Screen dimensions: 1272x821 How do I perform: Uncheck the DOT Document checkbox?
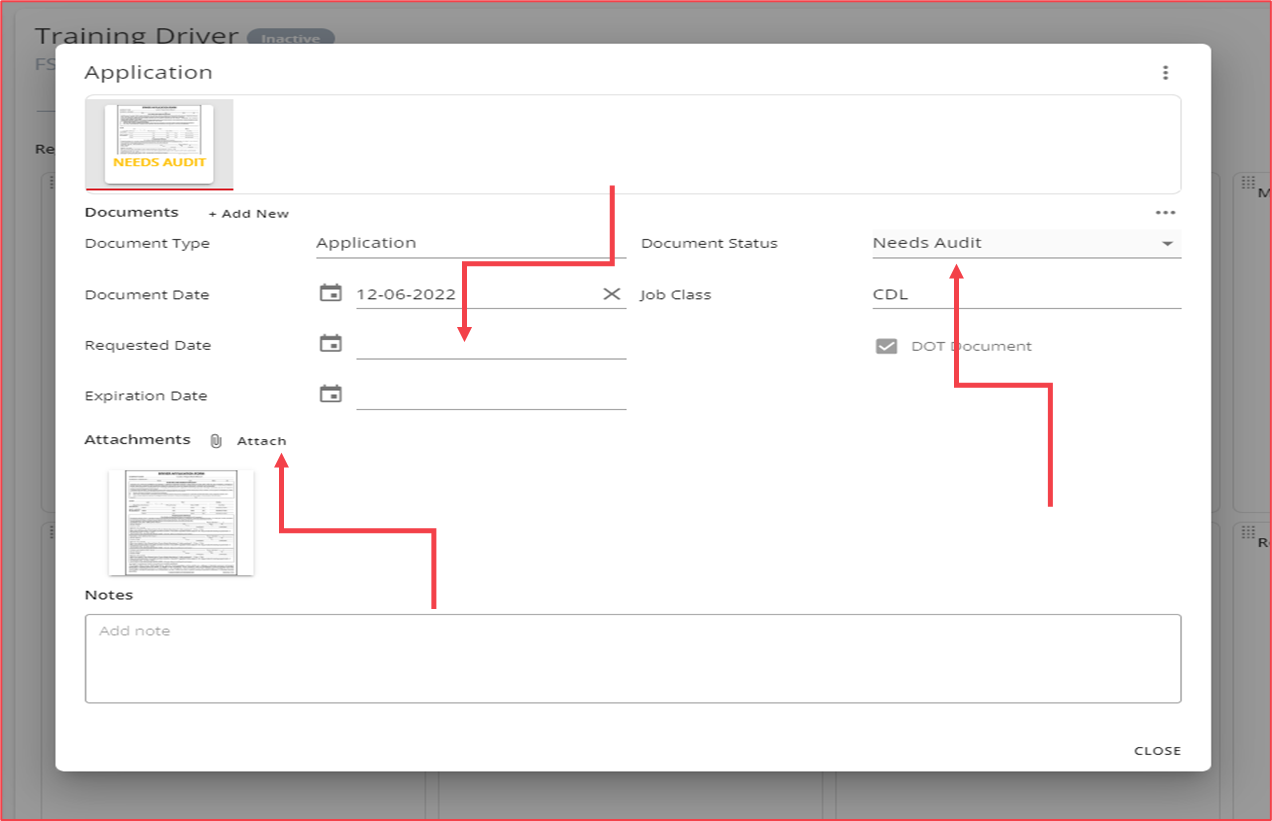[x=887, y=345]
